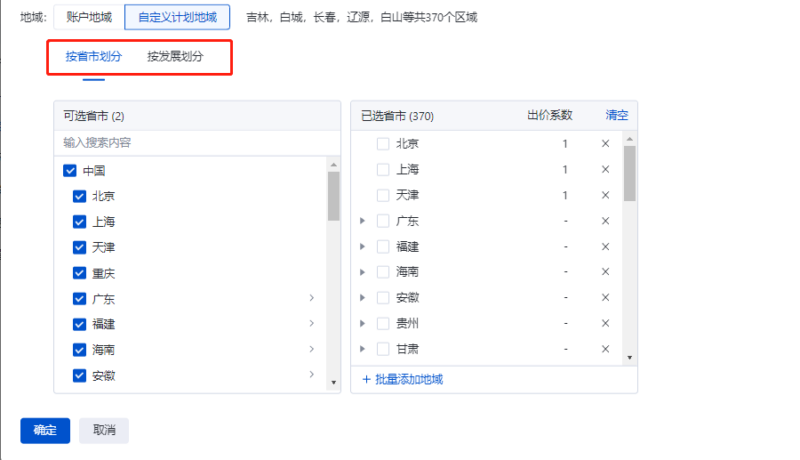Expand 广东 cities via right chevron
The image size is (800, 460).
312,298
